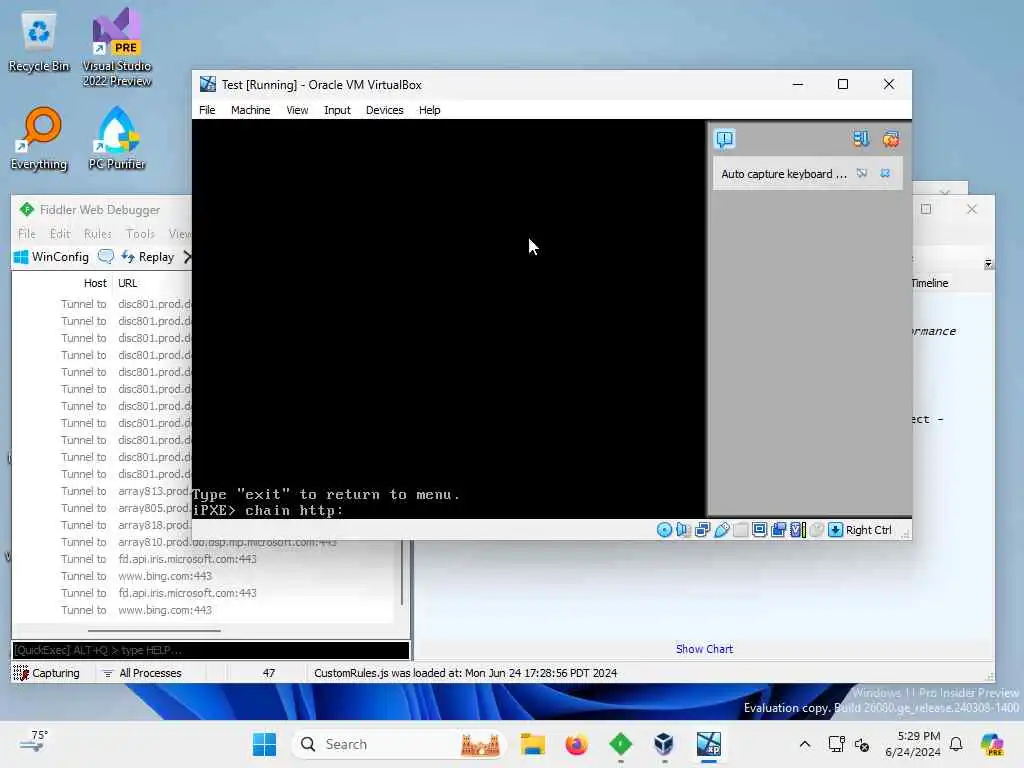
Task: Click the WinConfig button in Fiddler
Action: click(52, 257)
